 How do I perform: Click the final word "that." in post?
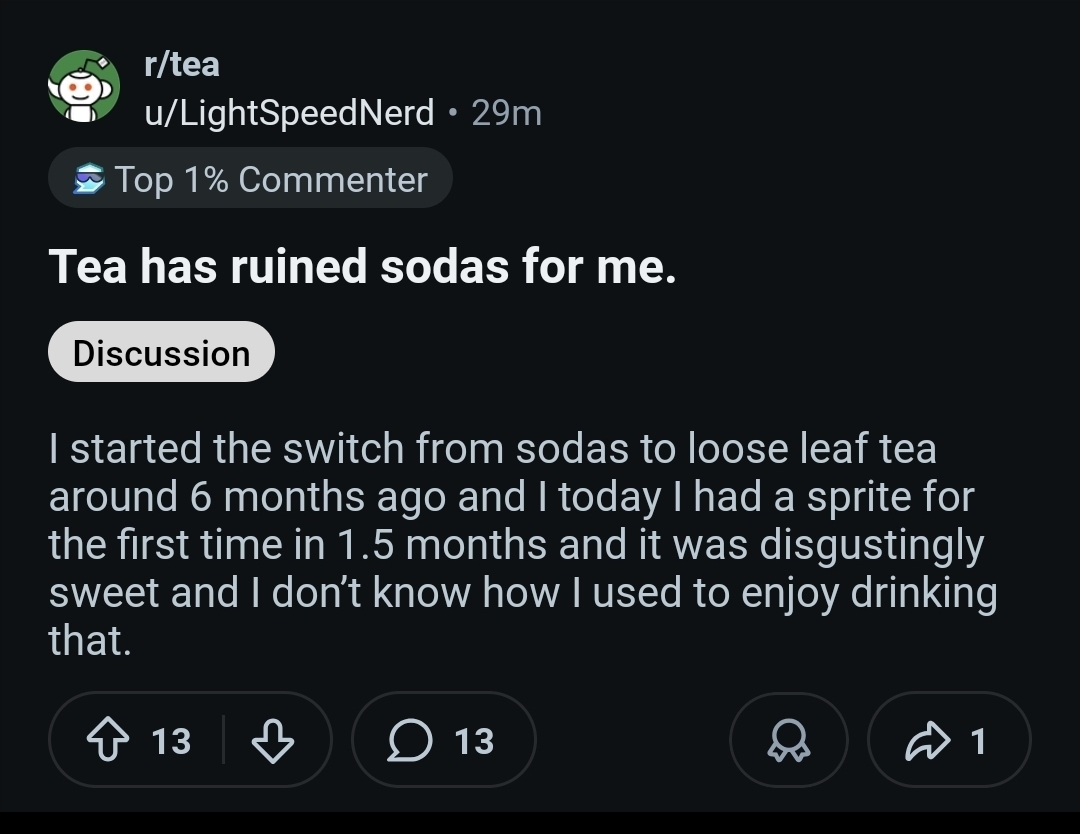pos(90,641)
